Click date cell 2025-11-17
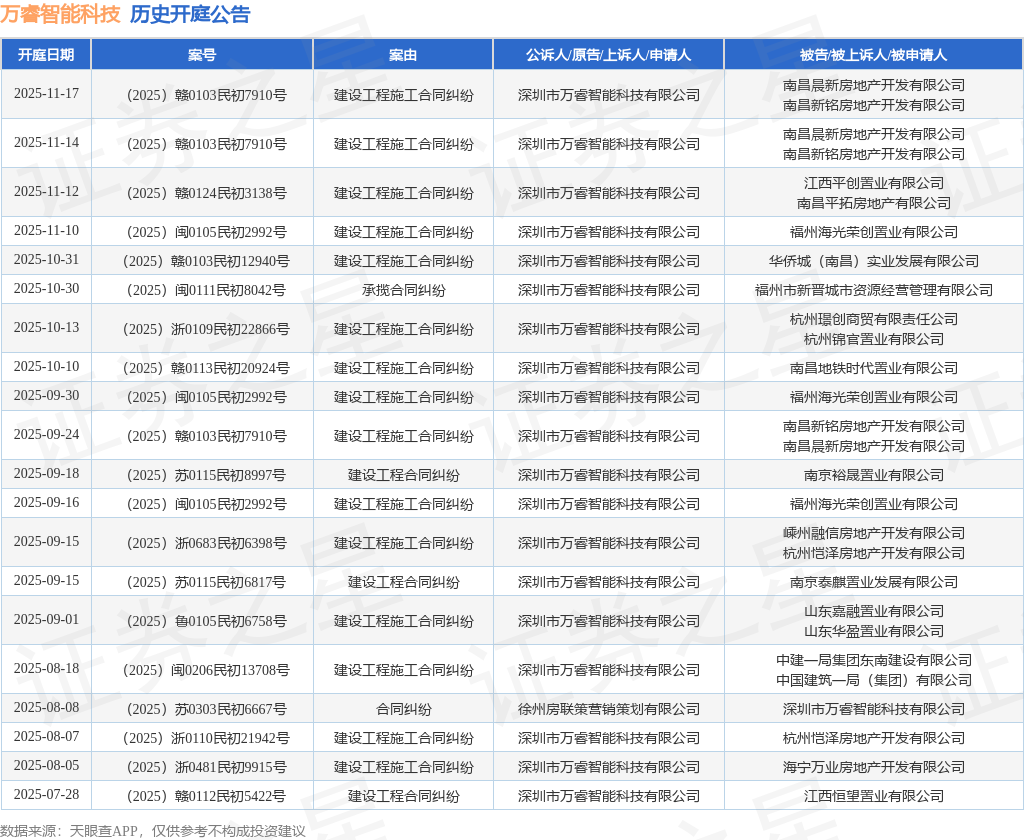The width and height of the screenshot is (1024, 840). coord(46,93)
